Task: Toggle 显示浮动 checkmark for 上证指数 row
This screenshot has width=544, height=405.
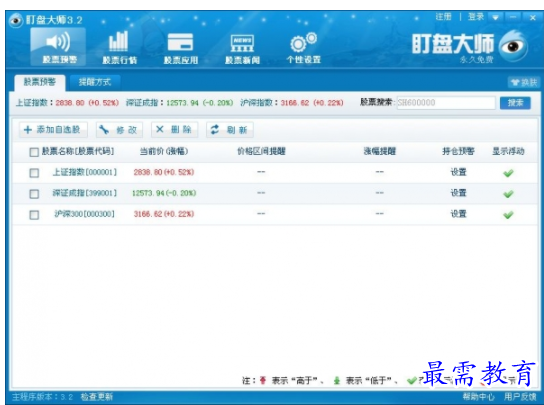Action: (508, 173)
